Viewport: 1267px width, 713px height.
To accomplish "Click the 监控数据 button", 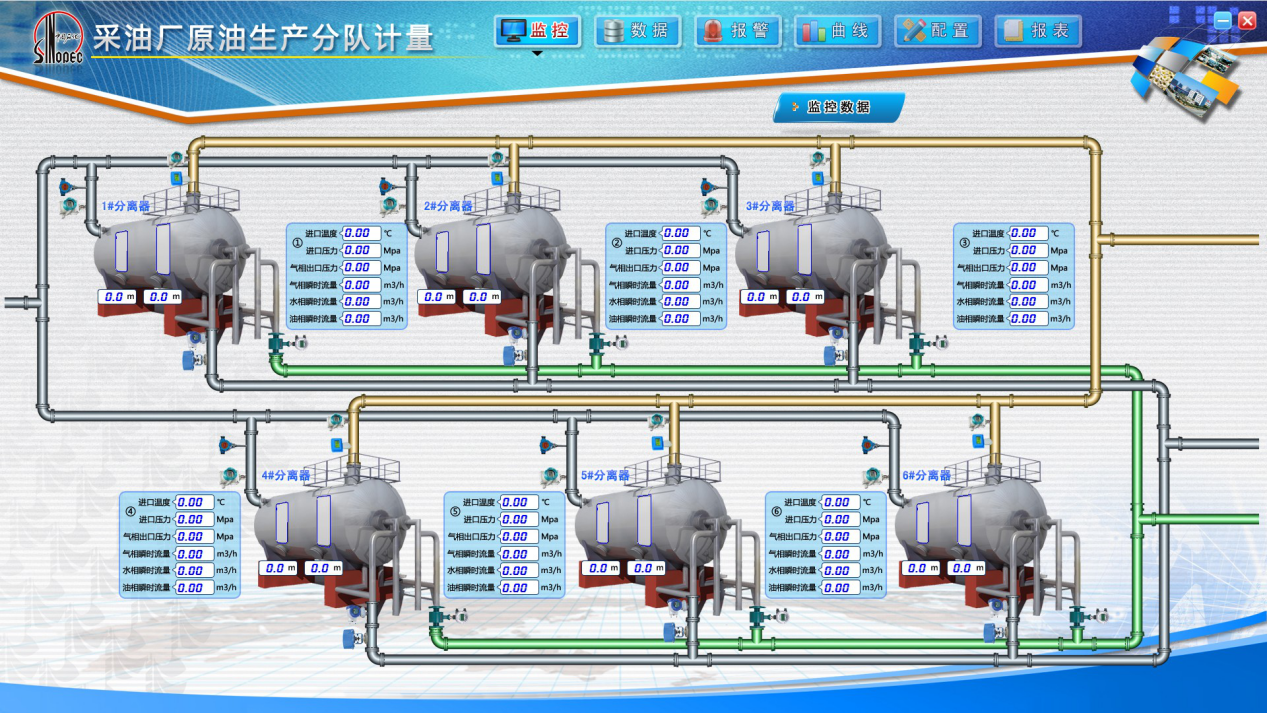I will [x=838, y=107].
